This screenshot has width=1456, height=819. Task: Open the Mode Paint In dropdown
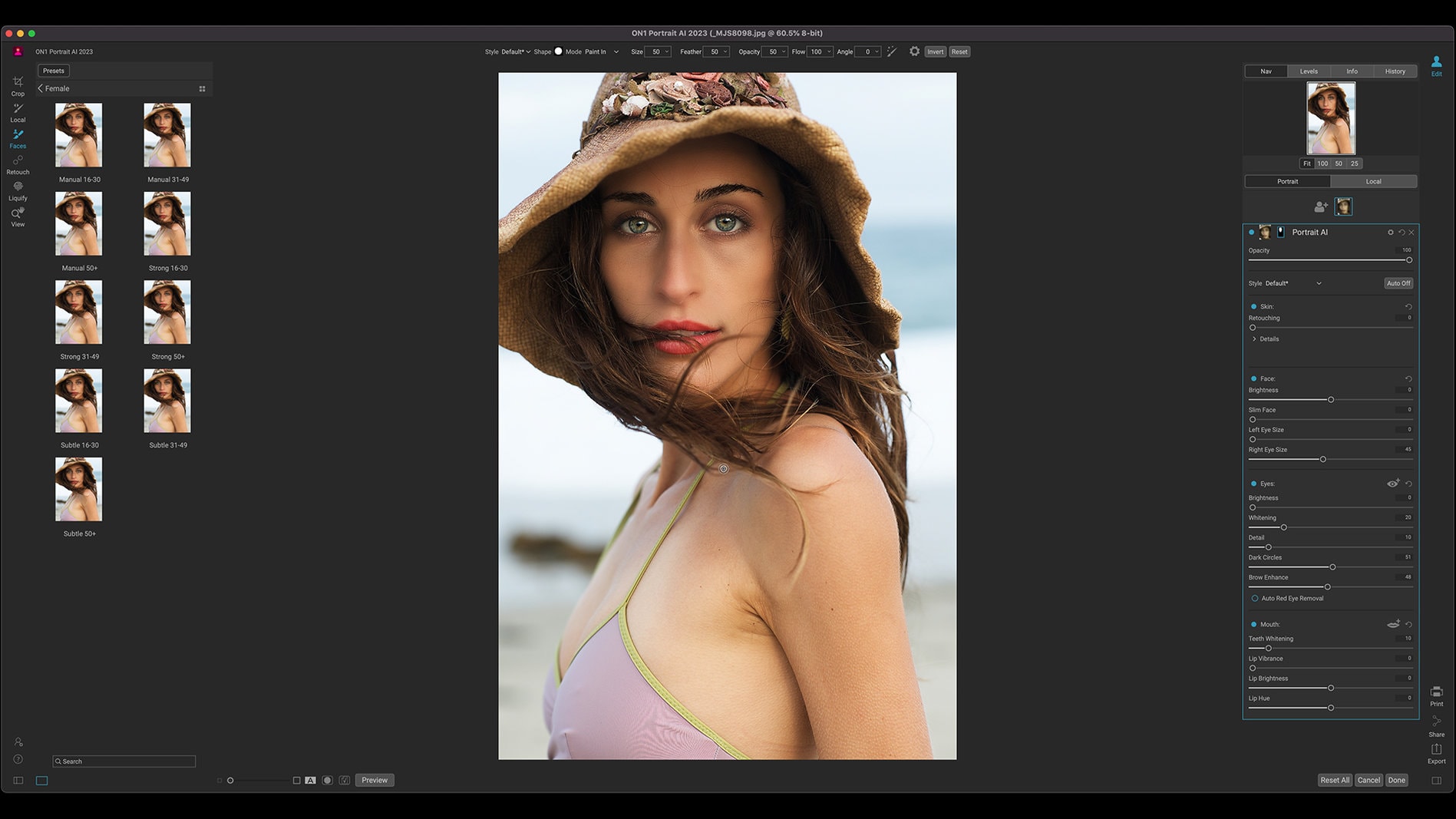602,51
